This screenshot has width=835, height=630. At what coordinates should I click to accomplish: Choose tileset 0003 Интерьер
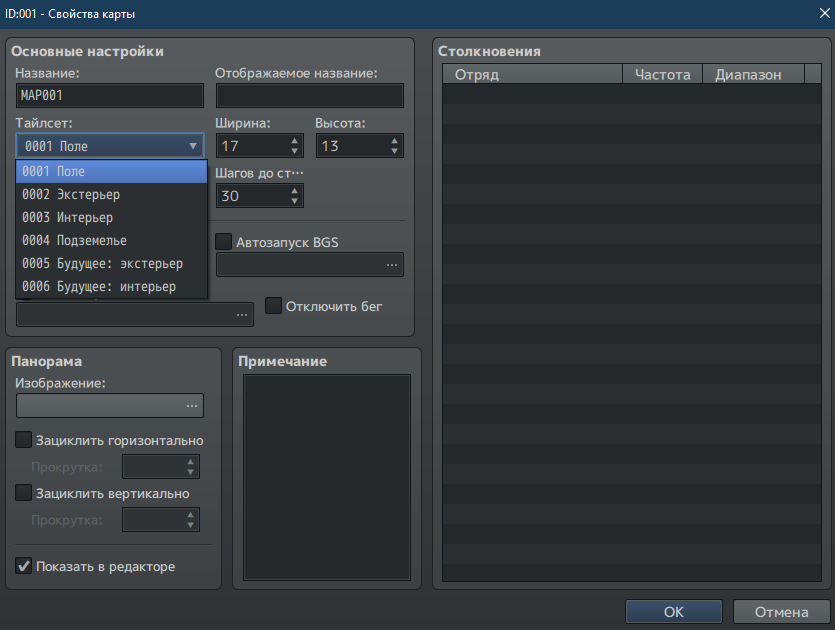point(111,217)
